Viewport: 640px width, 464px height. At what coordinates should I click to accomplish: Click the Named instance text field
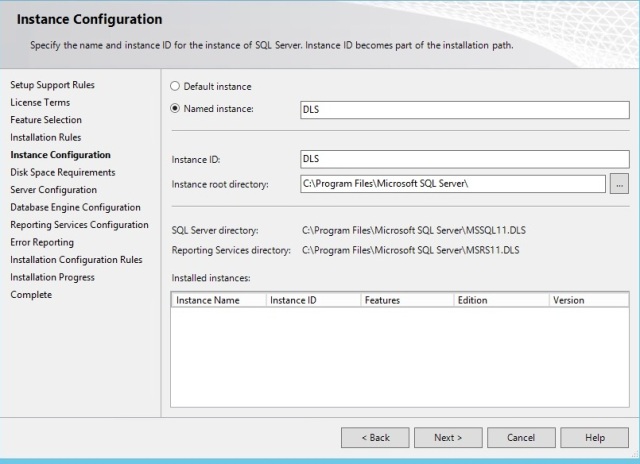click(x=464, y=110)
